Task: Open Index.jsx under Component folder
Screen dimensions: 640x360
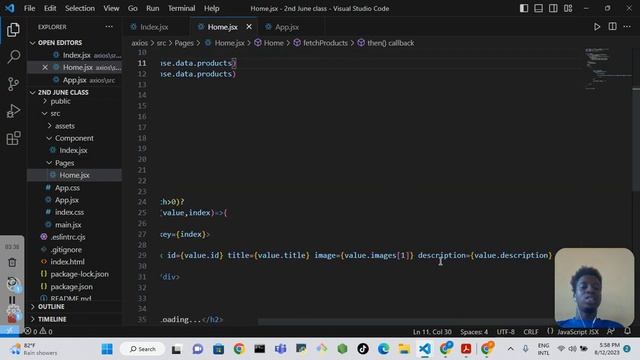Action: (x=73, y=151)
